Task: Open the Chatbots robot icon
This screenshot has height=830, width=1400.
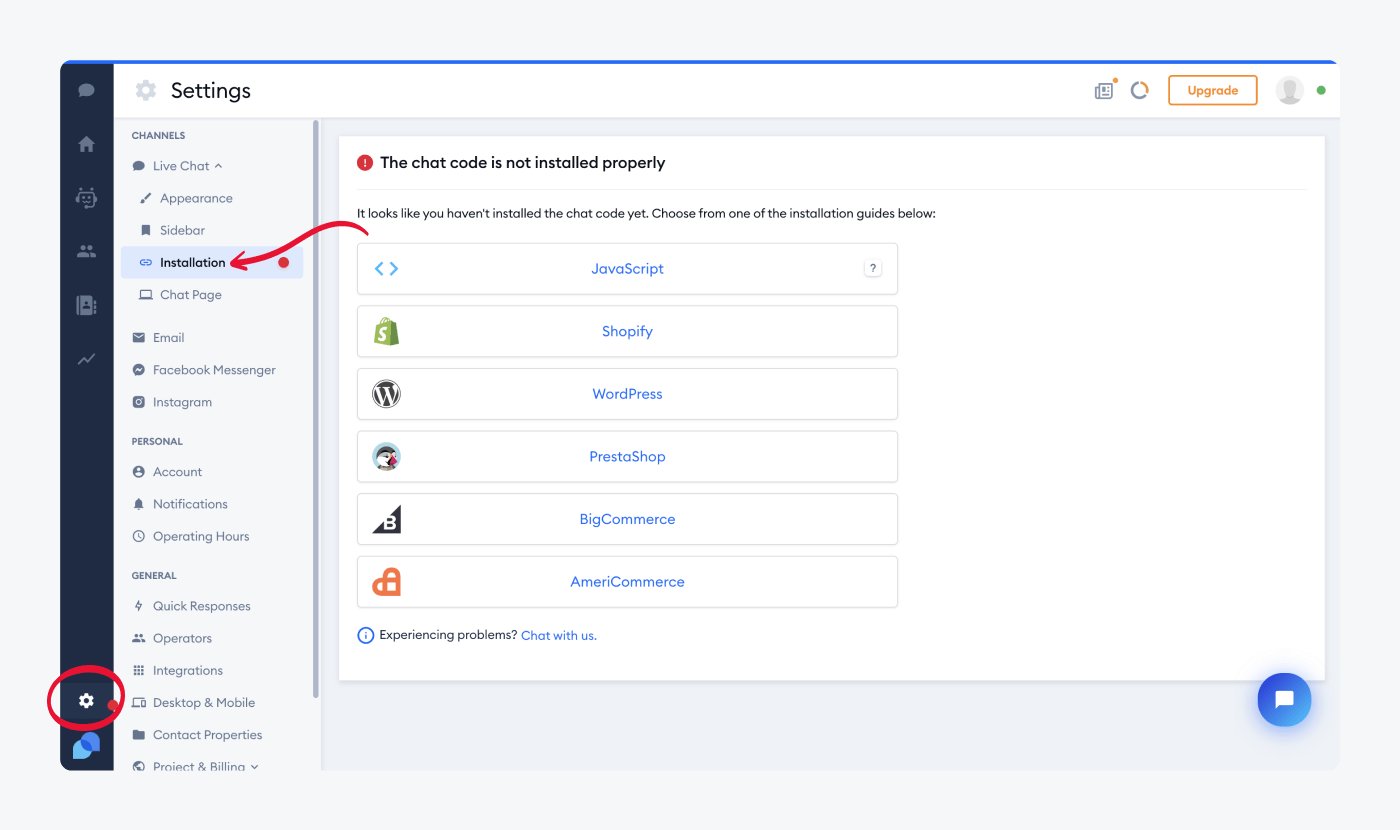Action: coord(86,198)
